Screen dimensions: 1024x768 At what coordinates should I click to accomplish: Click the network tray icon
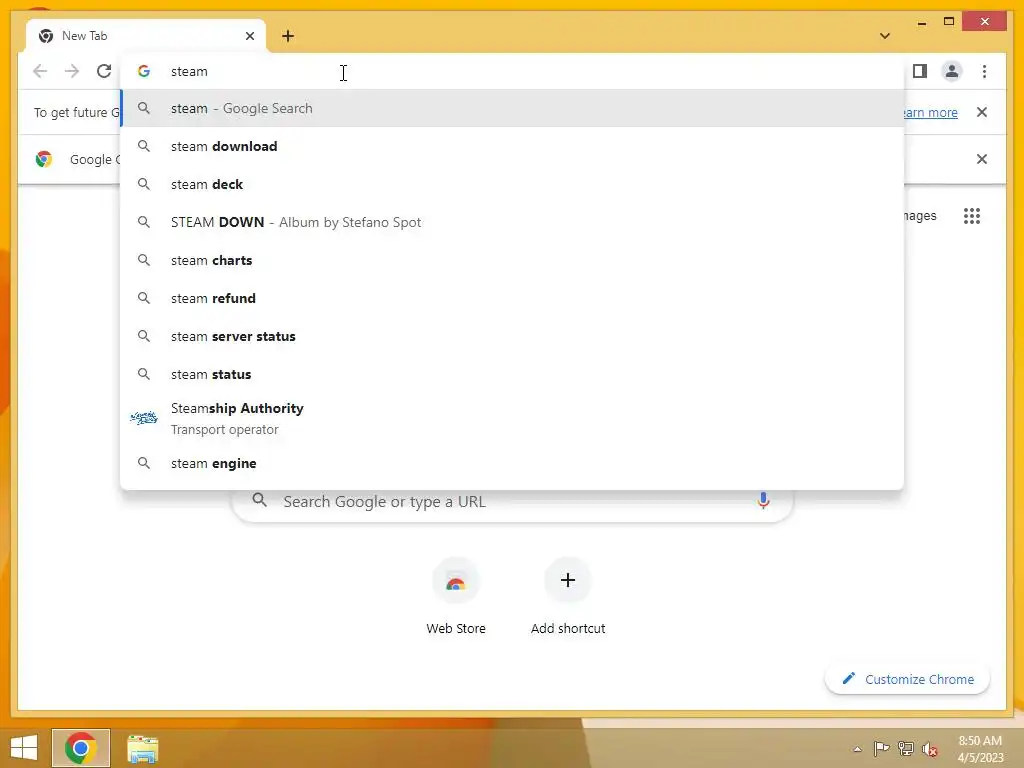coord(906,748)
